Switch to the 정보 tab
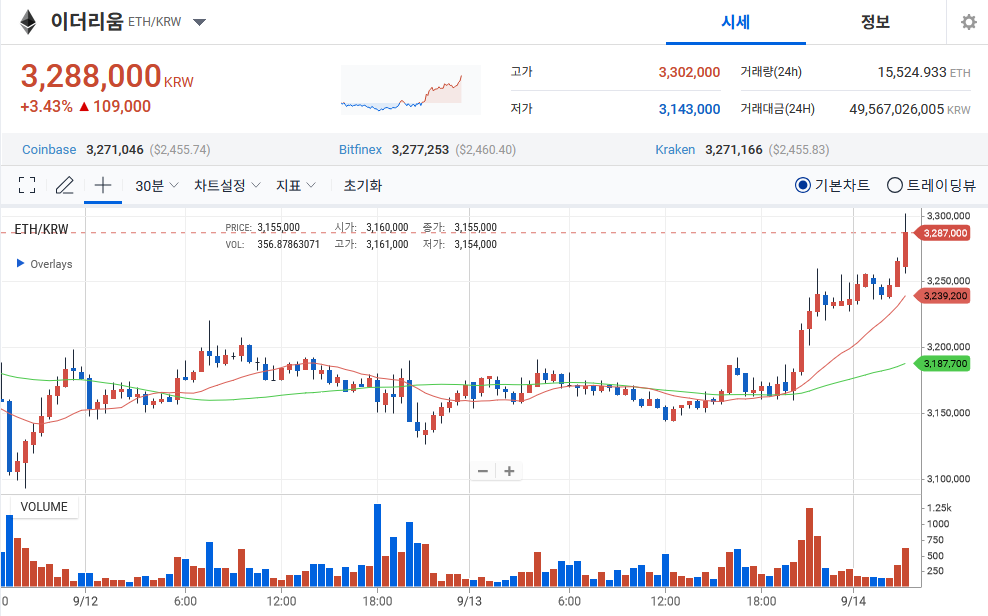This screenshot has width=988, height=616. [875, 23]
